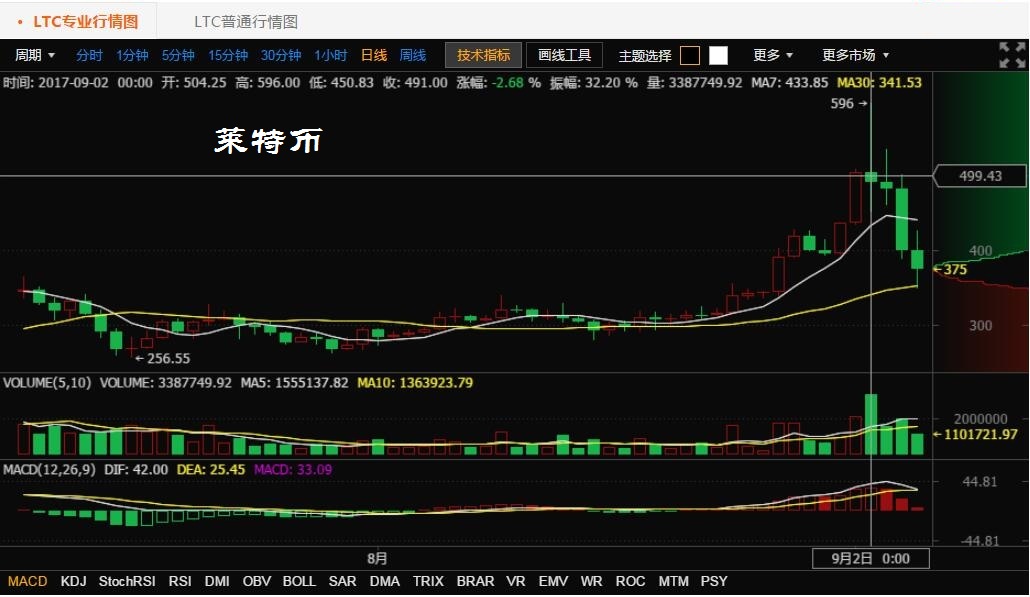Screen dimensions: 1030x597
Task: Click the 256.55 low price label
Action: click(162, 359)
